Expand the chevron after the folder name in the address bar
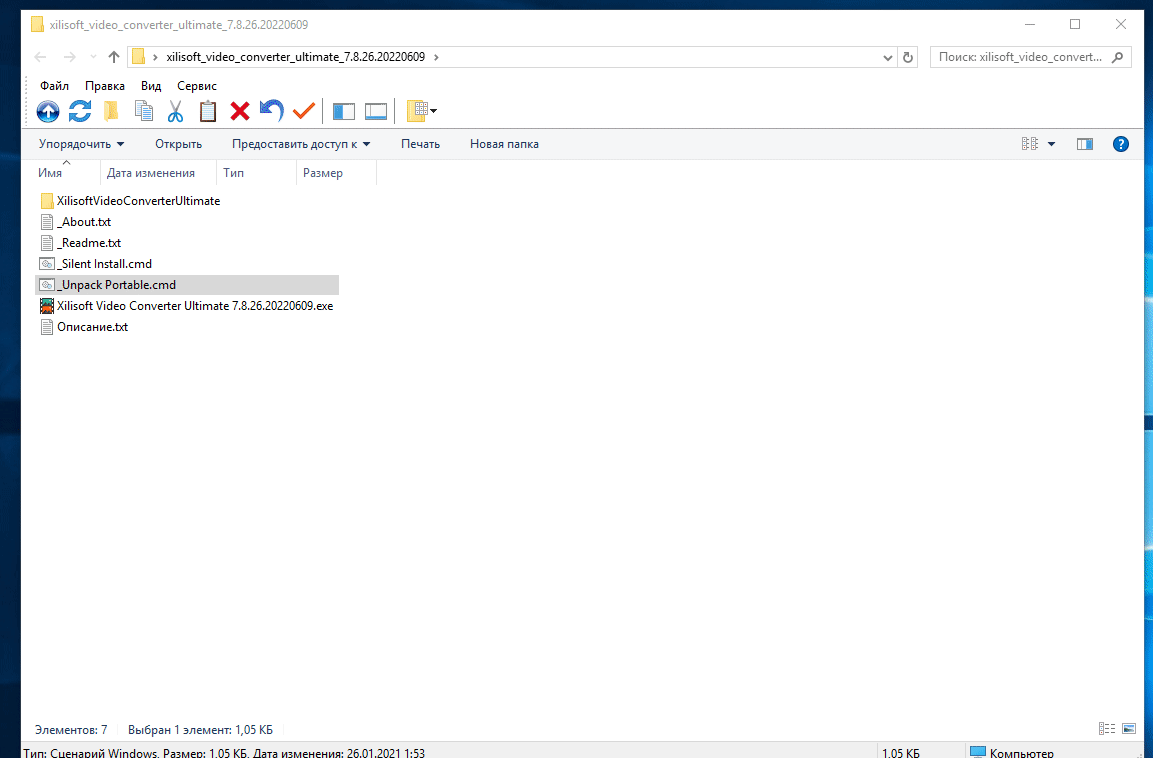This screenshot has height=758, width=1153. click(436, 57)
